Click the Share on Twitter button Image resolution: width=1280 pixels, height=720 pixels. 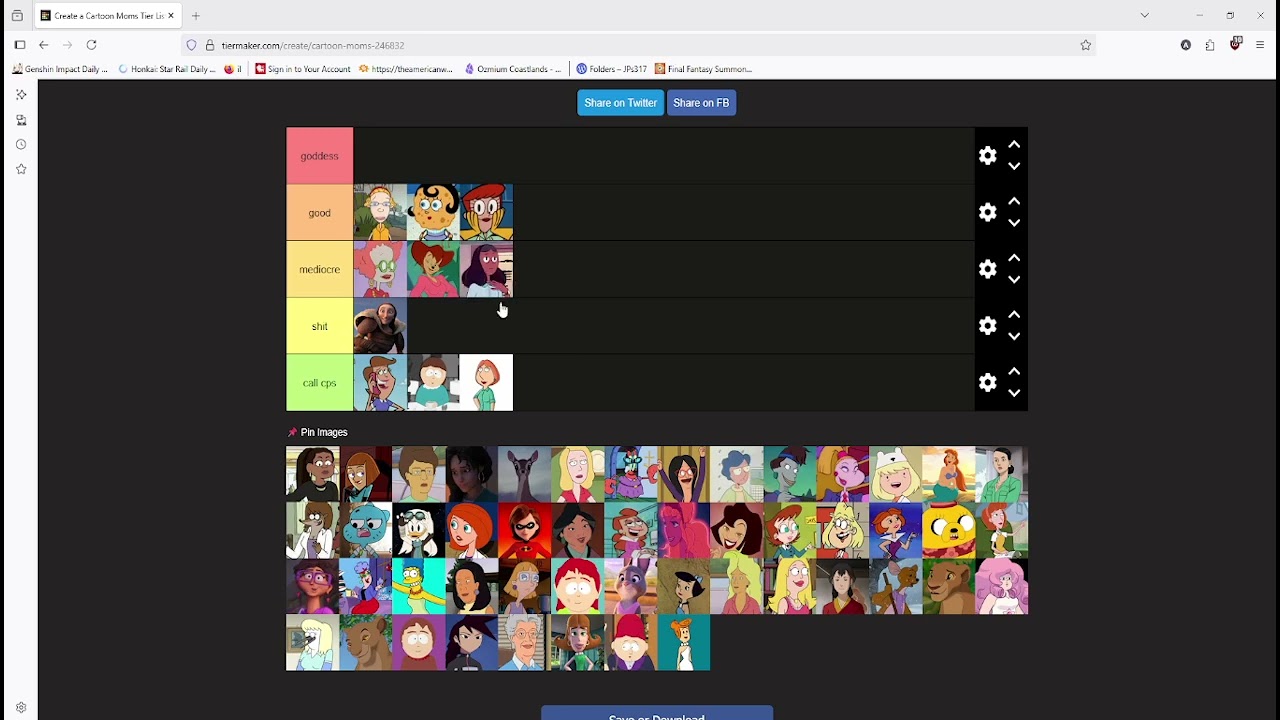[620, 103]
